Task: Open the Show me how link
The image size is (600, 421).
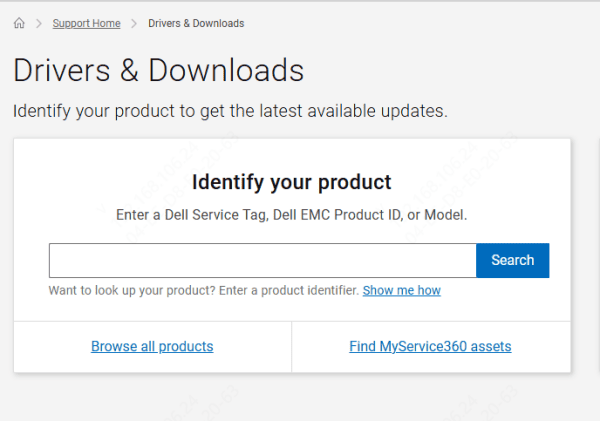Action: tap(401, 291)
